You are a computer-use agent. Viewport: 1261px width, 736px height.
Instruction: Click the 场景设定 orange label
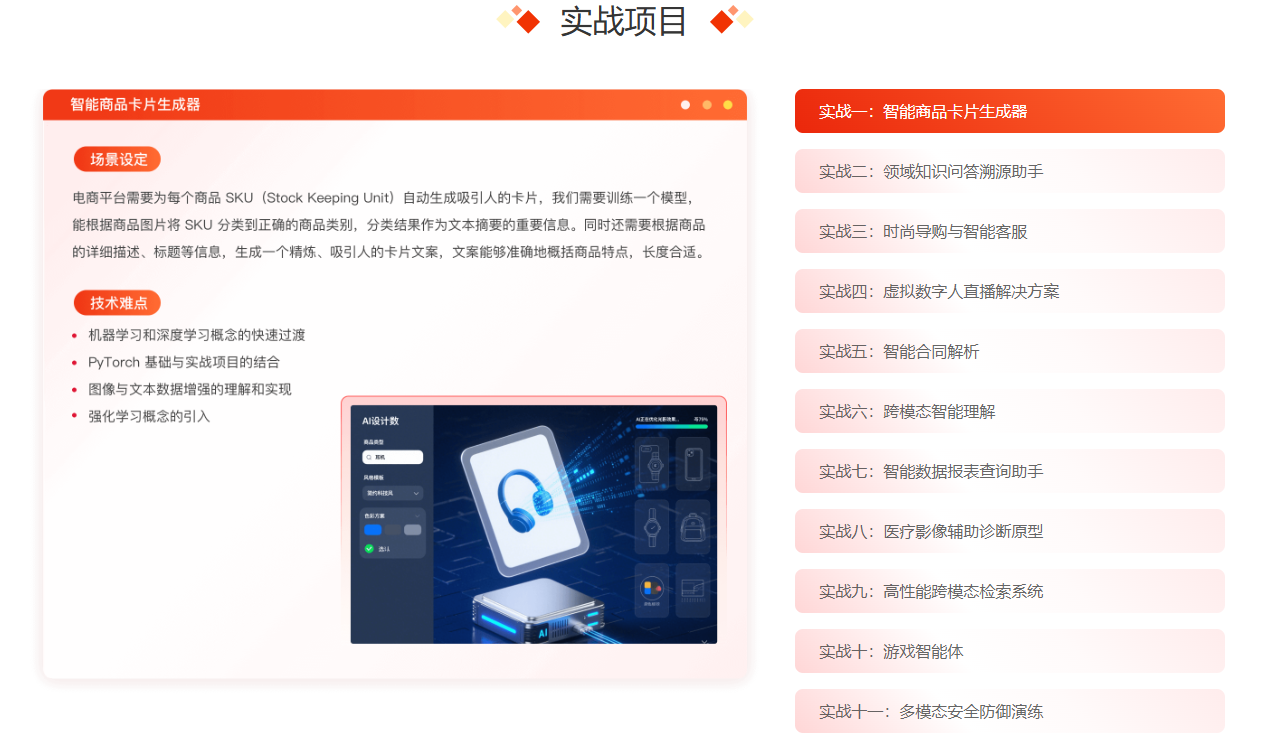pos(117,159)
